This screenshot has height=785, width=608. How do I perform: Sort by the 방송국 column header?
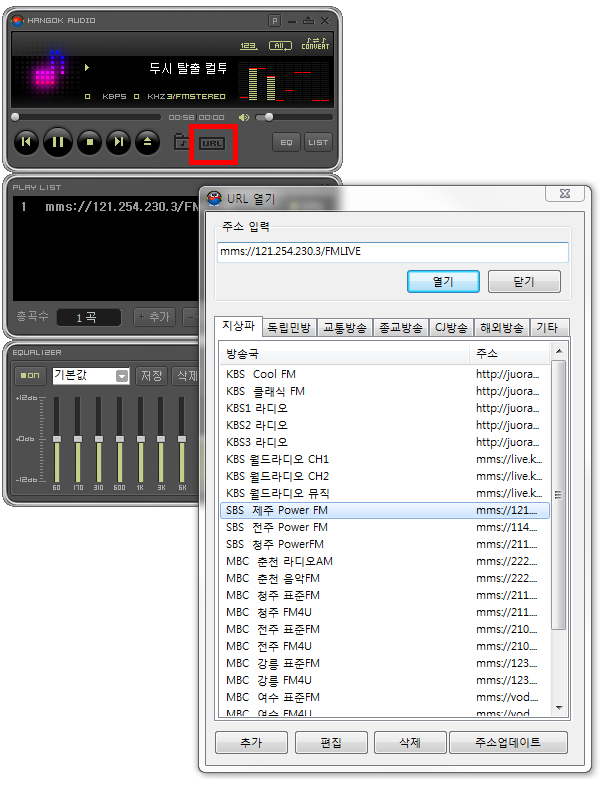point(345,354)
